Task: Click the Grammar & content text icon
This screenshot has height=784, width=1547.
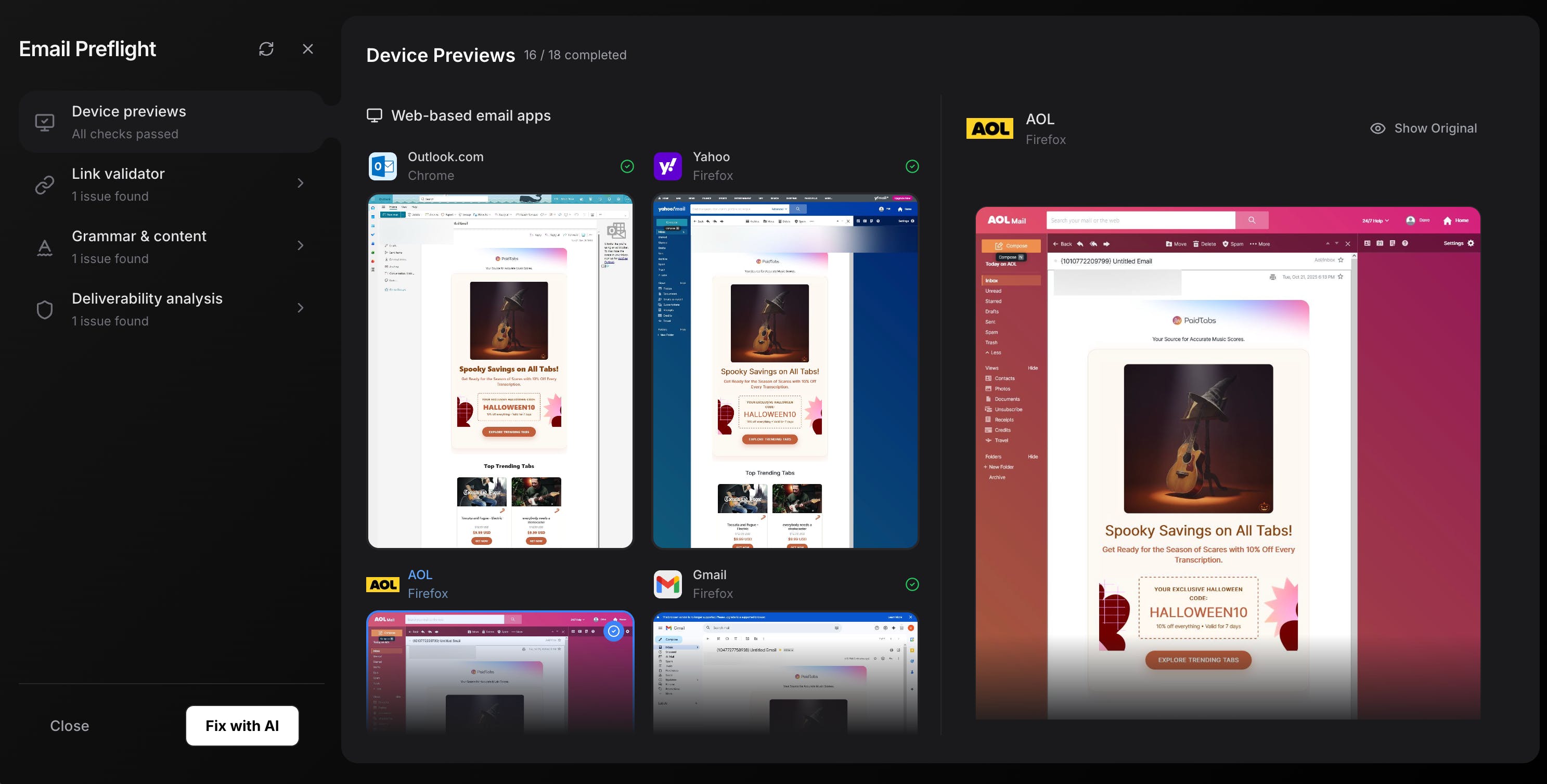Action: coord(45,247)
